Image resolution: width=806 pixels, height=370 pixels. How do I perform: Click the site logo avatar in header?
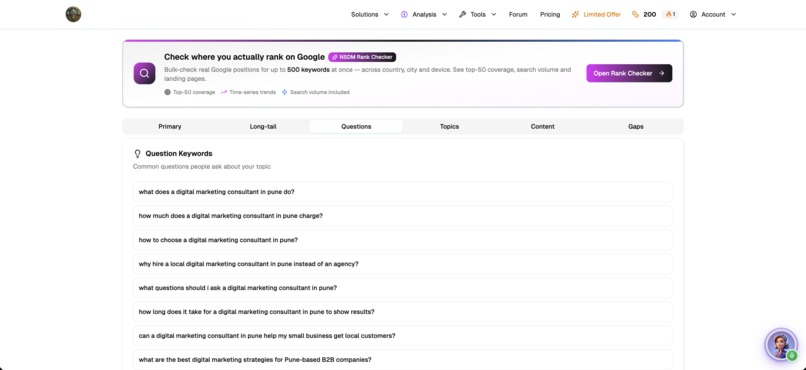pyautogui.click(x=74, y=14)
